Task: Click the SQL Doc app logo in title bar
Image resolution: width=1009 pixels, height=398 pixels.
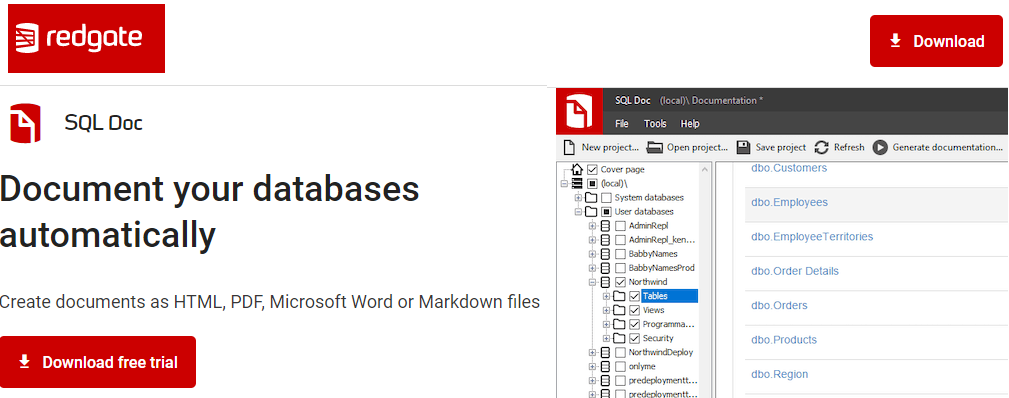Action: click(x=580, y=111)
